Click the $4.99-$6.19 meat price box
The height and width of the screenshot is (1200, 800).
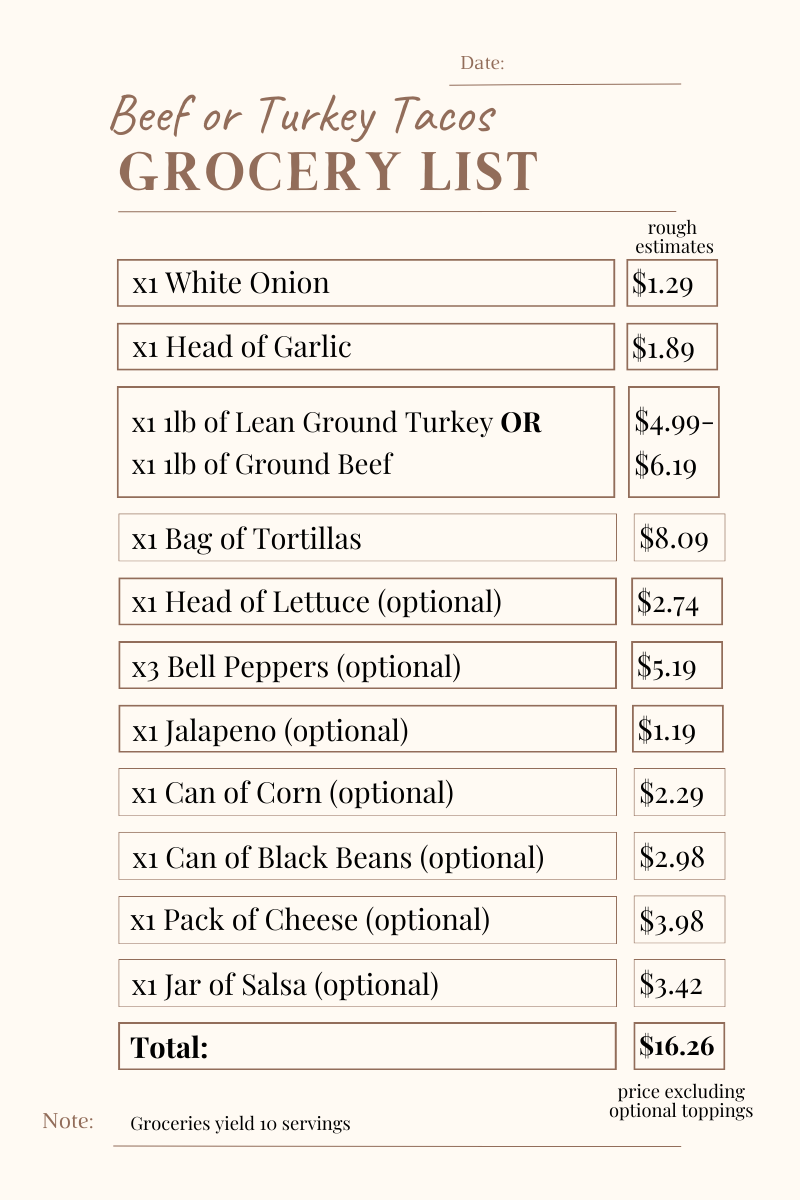click(673, 442)
